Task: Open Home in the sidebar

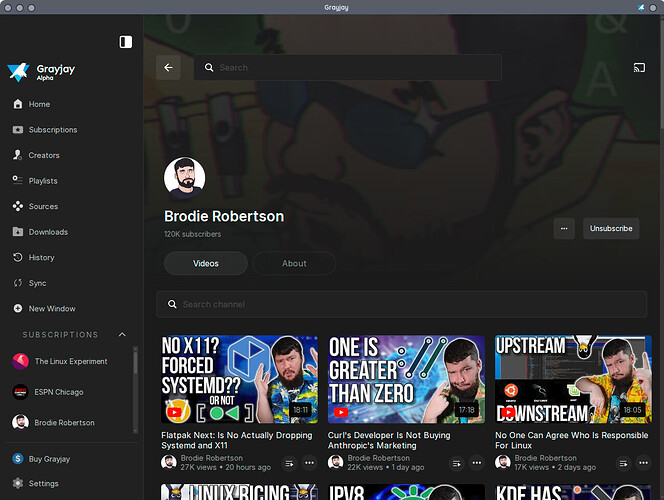Action: (39, 104)
